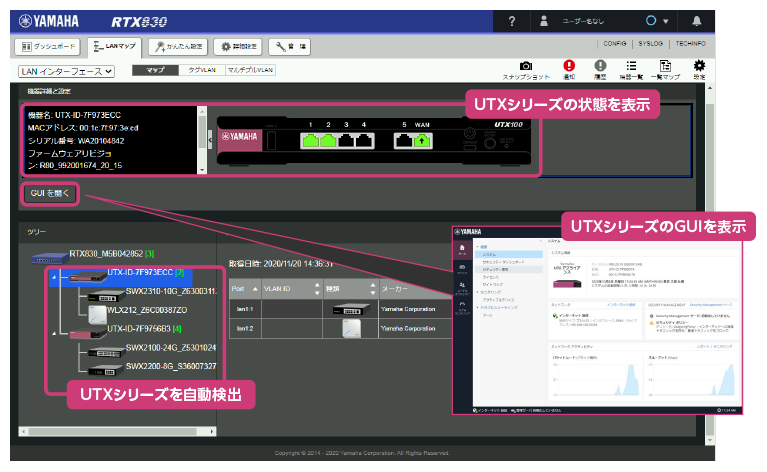Select RTX830_M5B042852 in the tree
Image resolution: width=767 pixels, height=472 pixels.
click(106, 253)
